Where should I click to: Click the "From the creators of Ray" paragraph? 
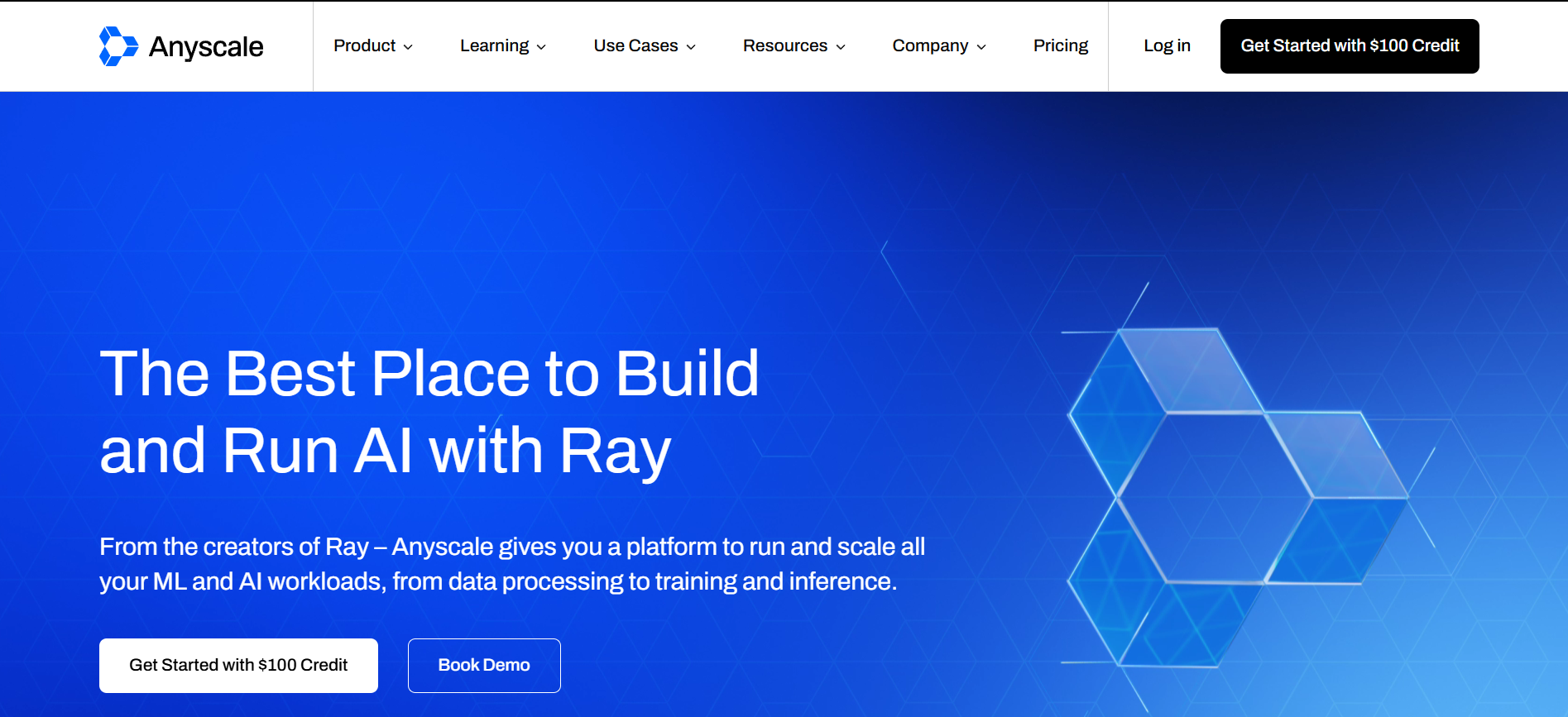[511, 564]
